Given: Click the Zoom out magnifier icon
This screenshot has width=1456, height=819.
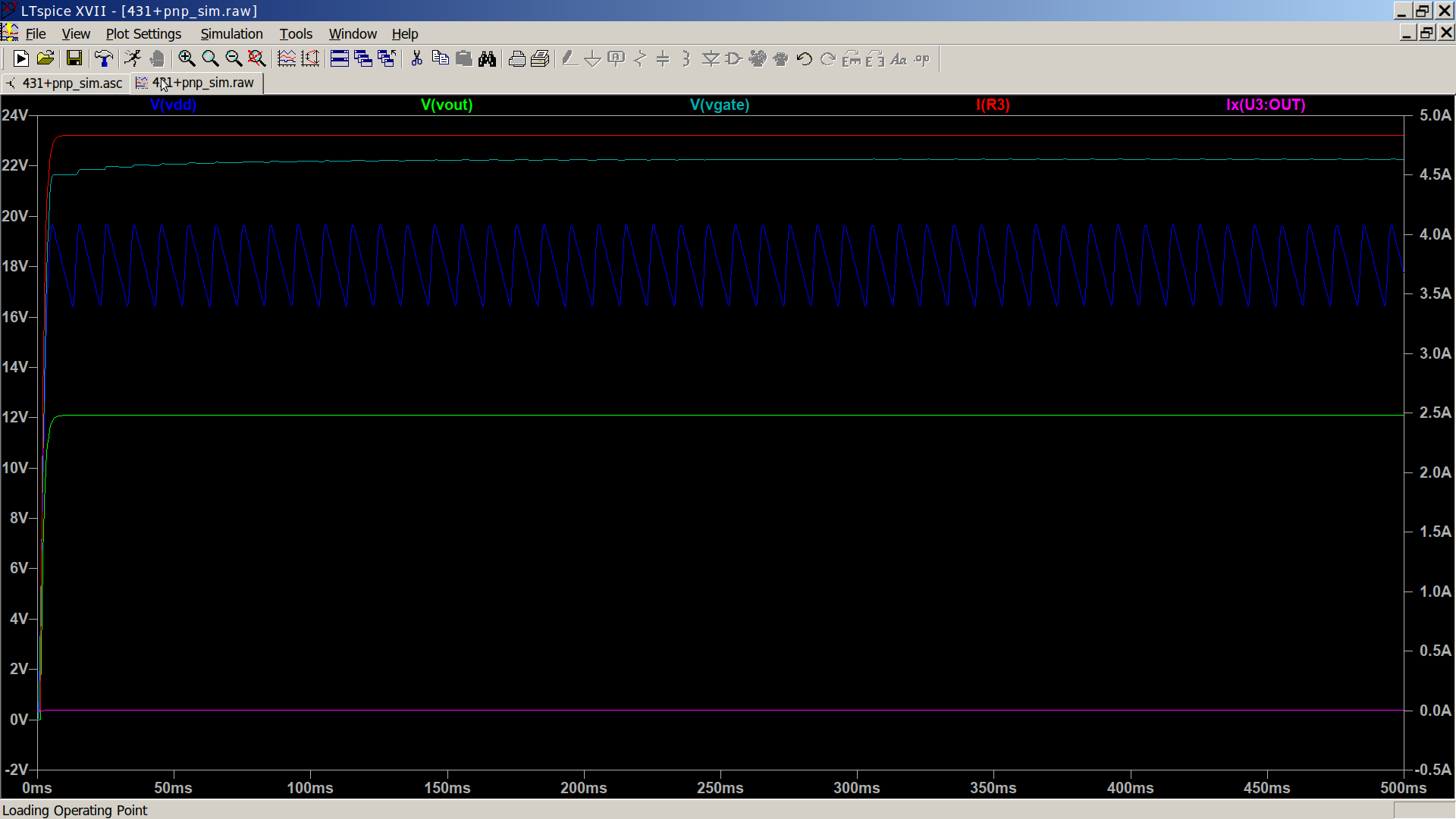Looking at the screenshot, I should tap(234, 58).
